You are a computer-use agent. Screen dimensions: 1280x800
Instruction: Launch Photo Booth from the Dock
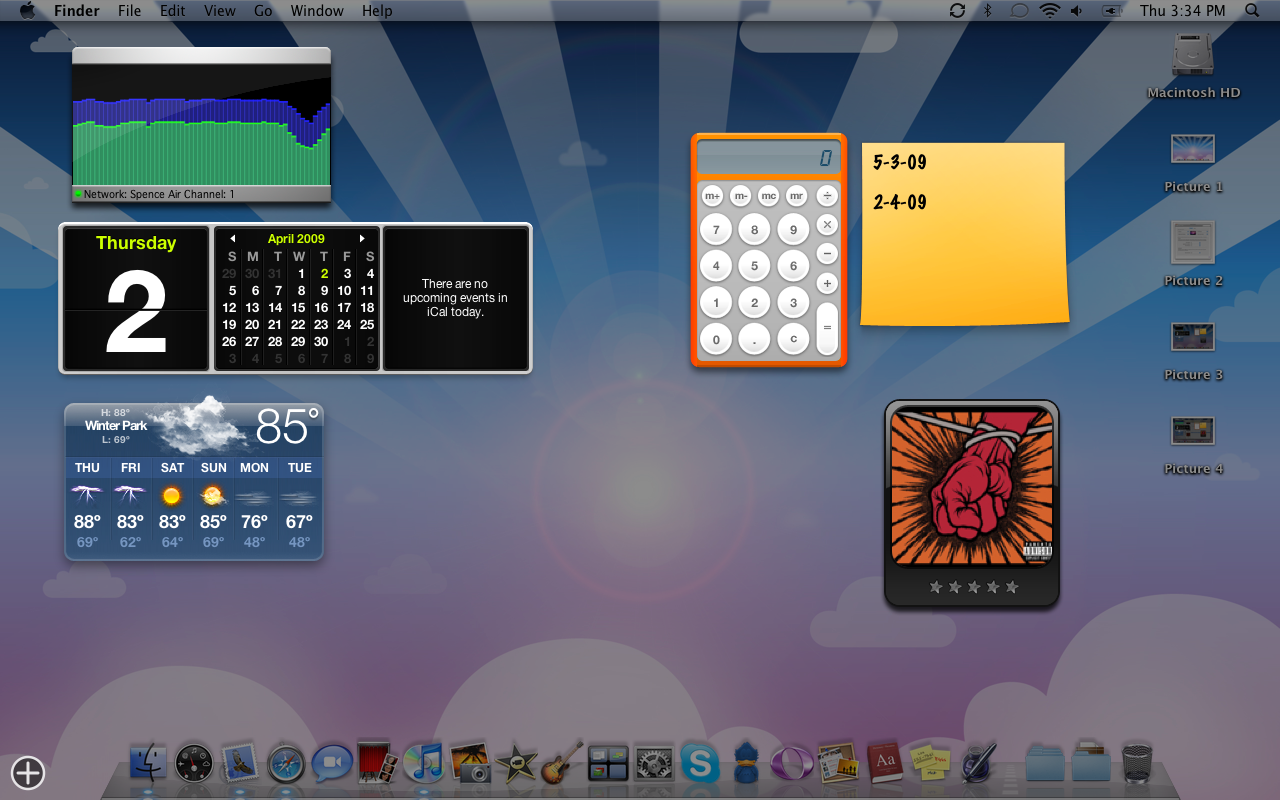pyautogui.click(x=378, y=762)
